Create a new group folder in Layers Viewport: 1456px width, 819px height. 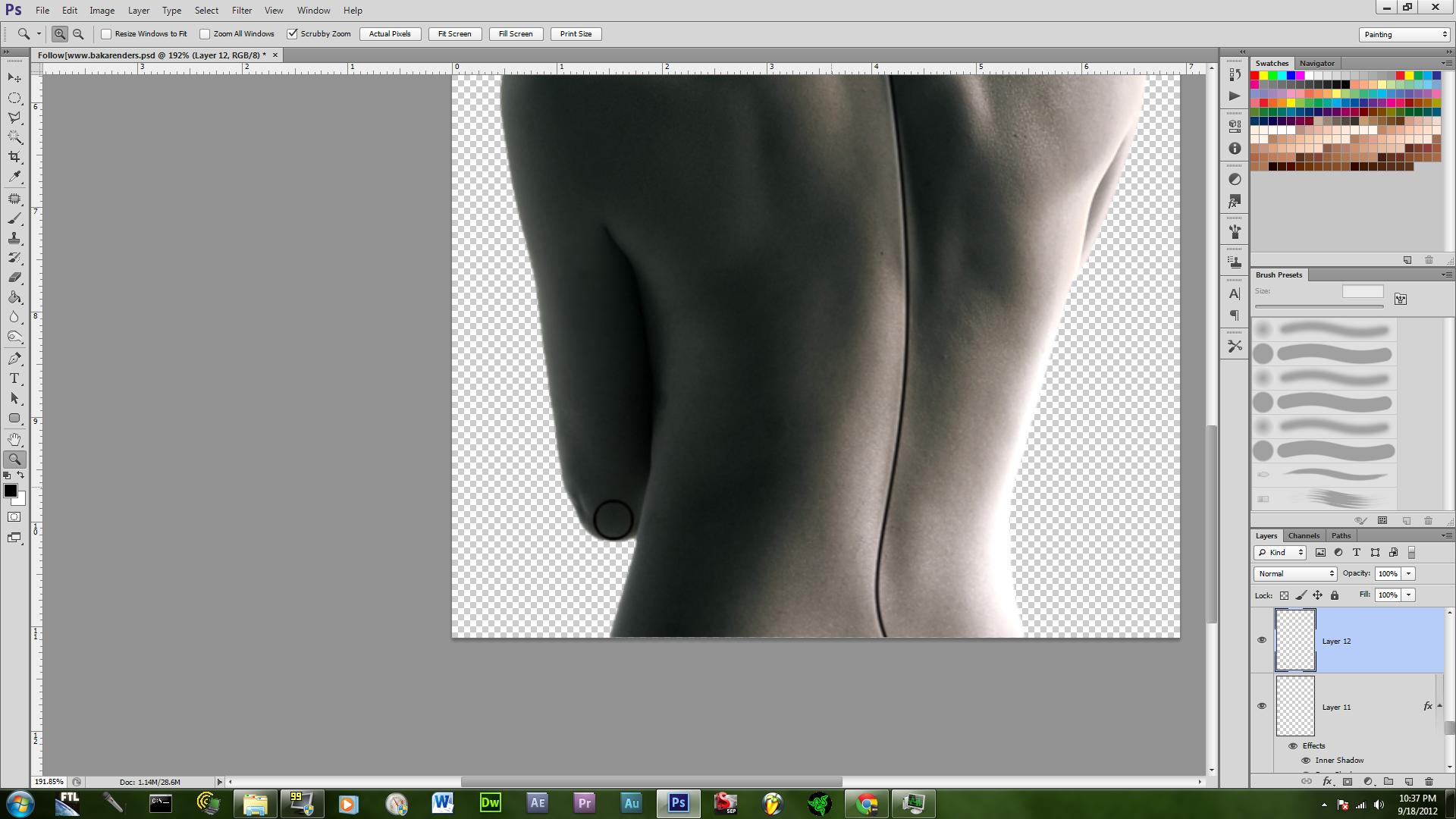tap(1389, 781)
